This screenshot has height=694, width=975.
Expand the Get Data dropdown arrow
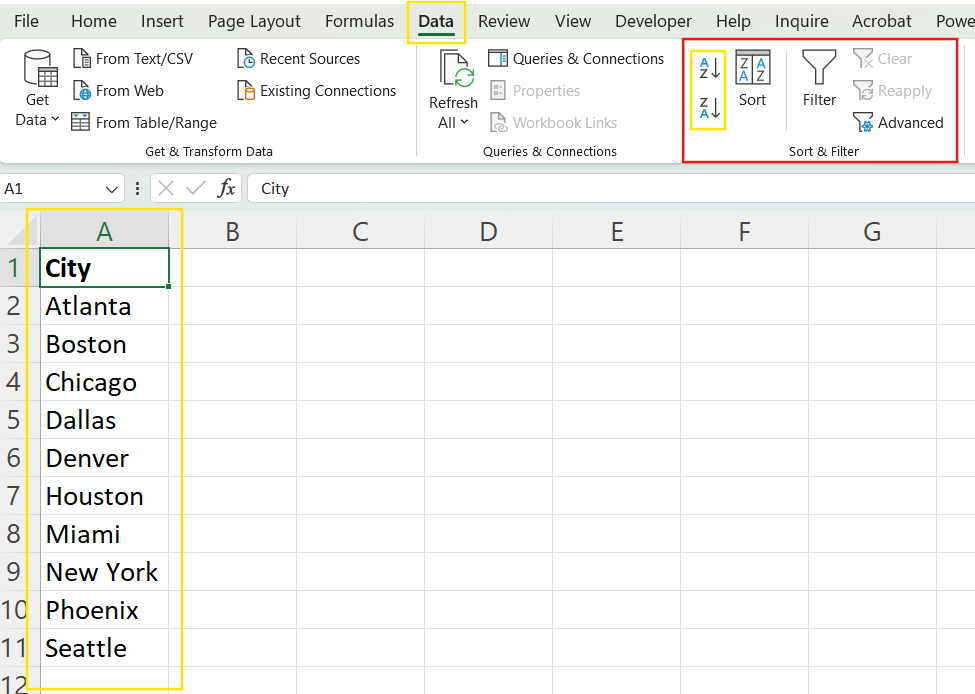(55, 119)
